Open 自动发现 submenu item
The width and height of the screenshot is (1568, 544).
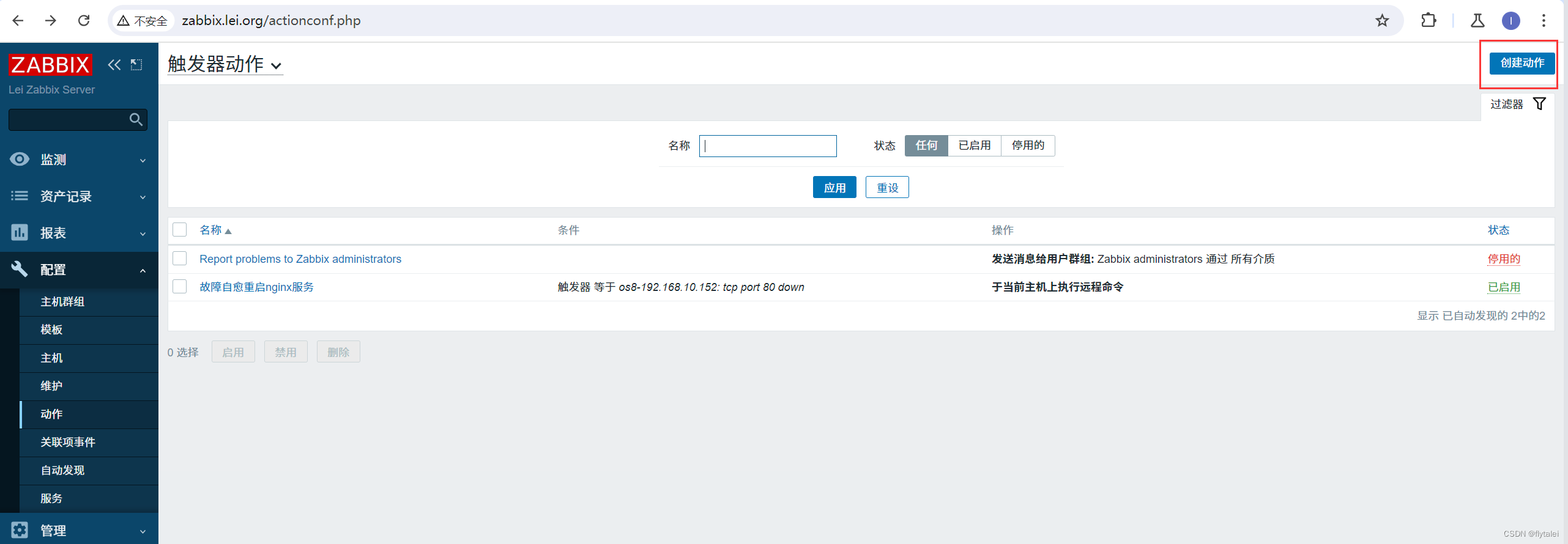[x=89, y=471]
